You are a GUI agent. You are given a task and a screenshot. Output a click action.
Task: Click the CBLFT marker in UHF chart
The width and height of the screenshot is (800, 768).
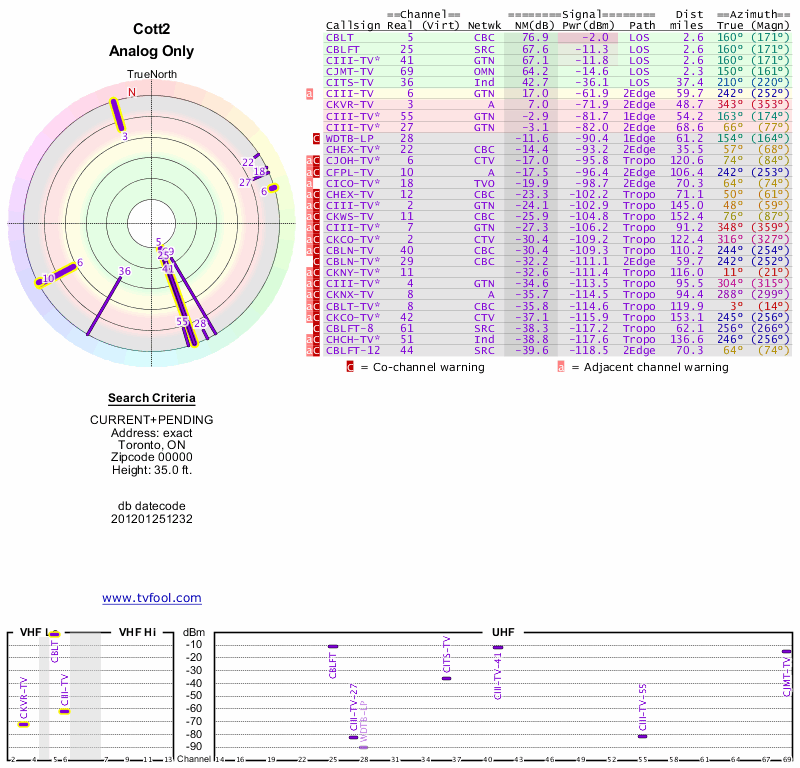coord(332,647)
